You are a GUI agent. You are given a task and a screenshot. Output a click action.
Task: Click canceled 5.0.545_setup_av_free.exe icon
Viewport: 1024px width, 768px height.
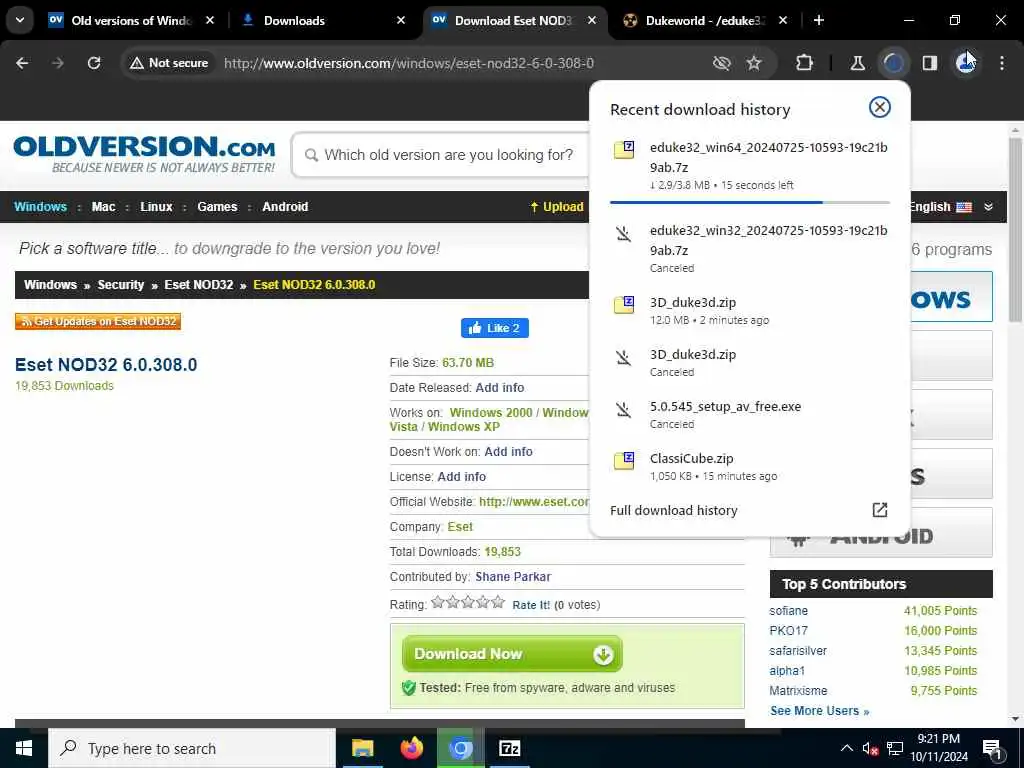point(624,409)
